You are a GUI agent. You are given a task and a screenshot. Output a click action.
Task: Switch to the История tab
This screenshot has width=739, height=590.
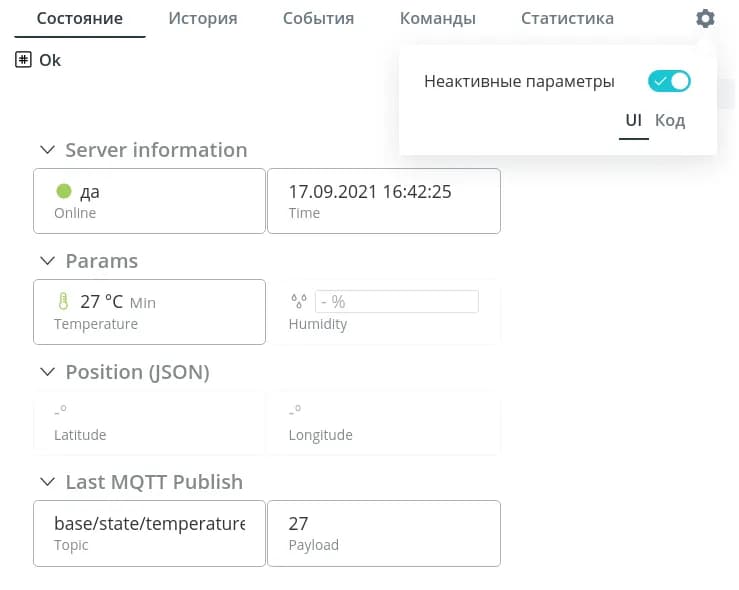[203, 19]
